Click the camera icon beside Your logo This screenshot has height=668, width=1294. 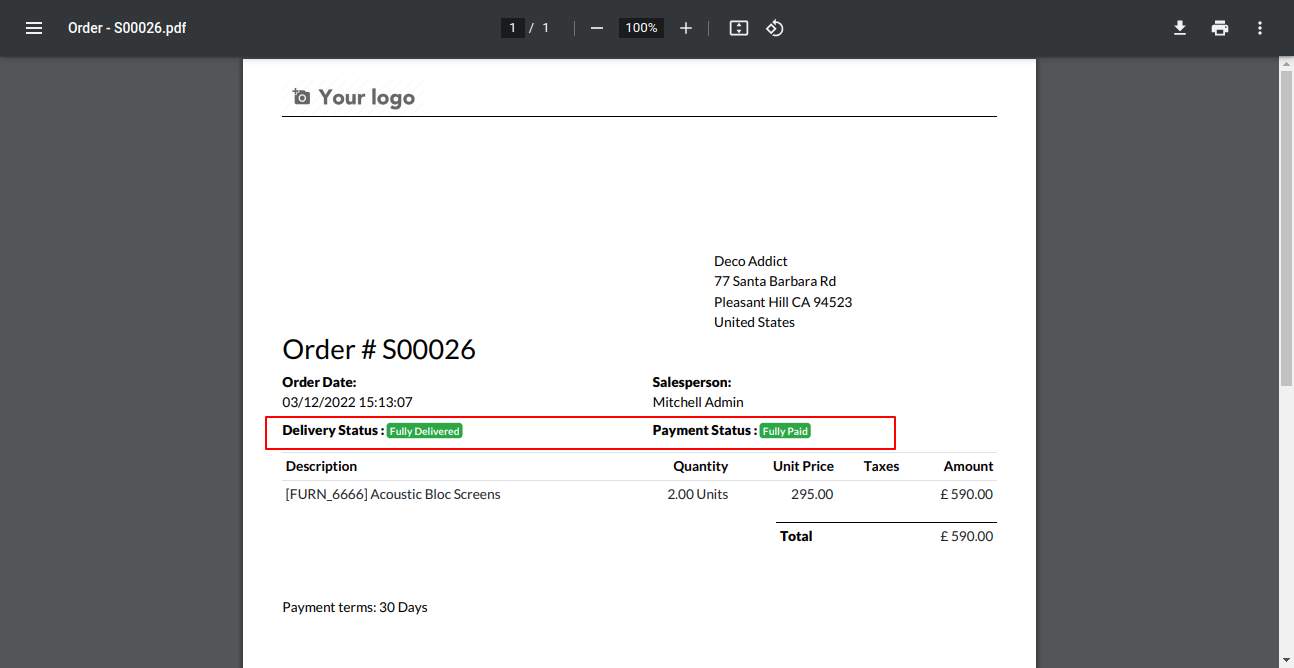tap(301, 97)
